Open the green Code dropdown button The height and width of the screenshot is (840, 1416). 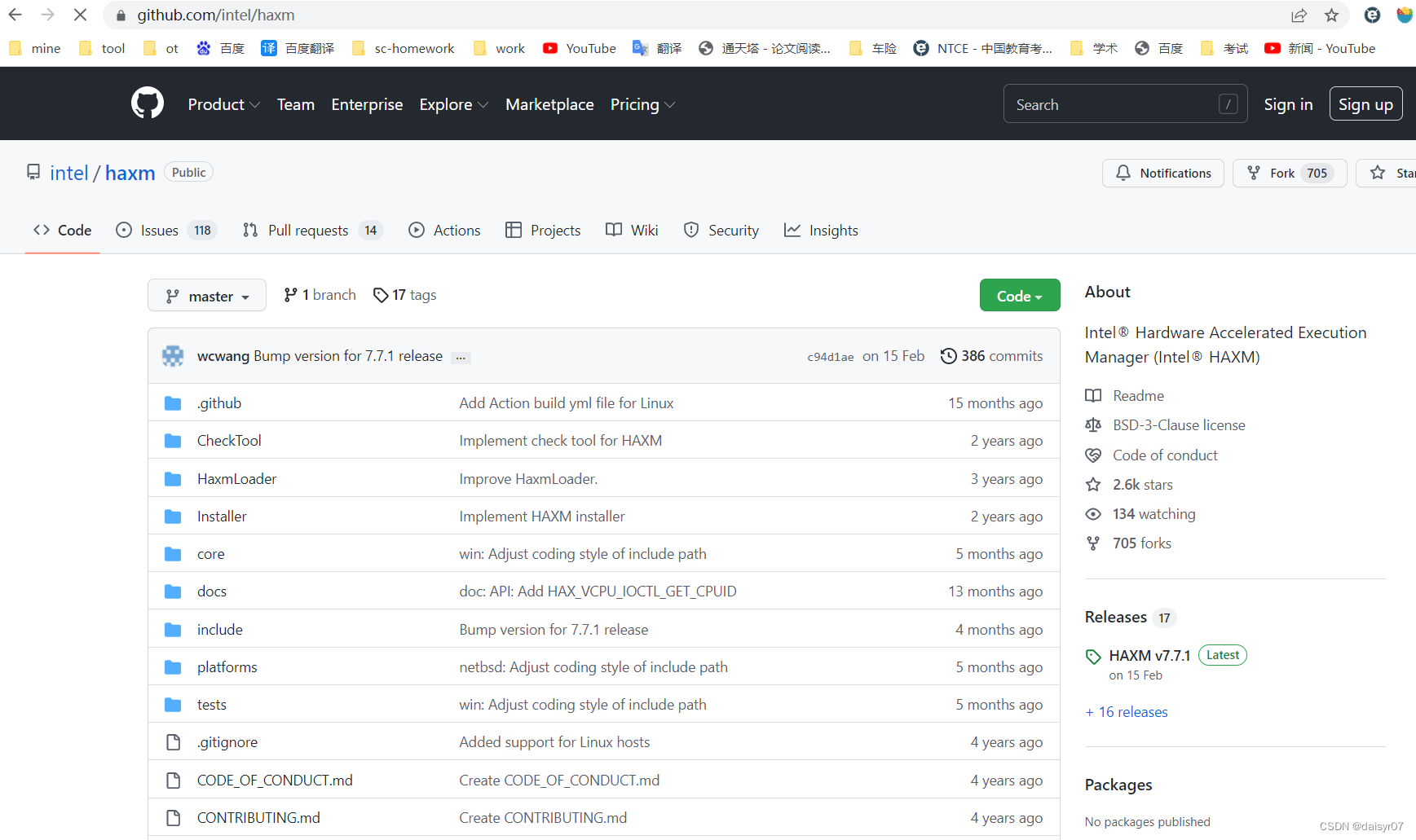coord(1019,296)
